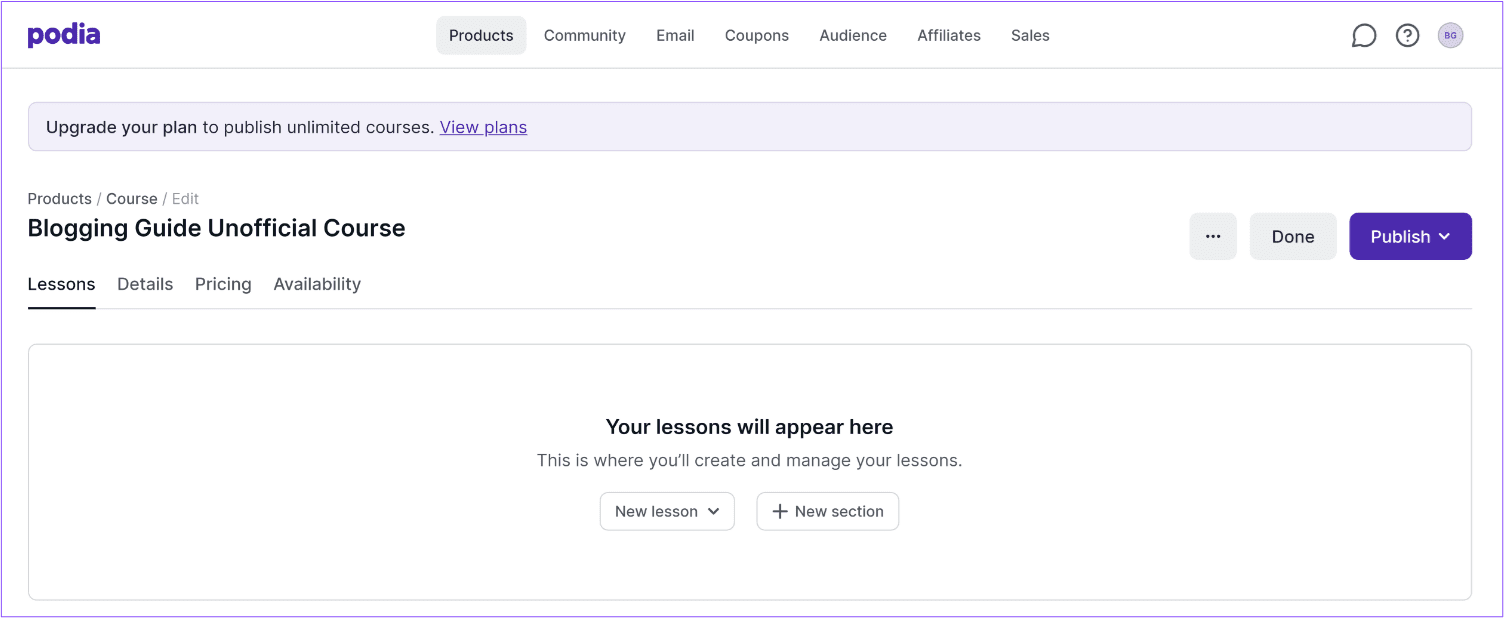Switch to the Details tab
Screen dimensions: 1504x618
[x=145, y=284]
